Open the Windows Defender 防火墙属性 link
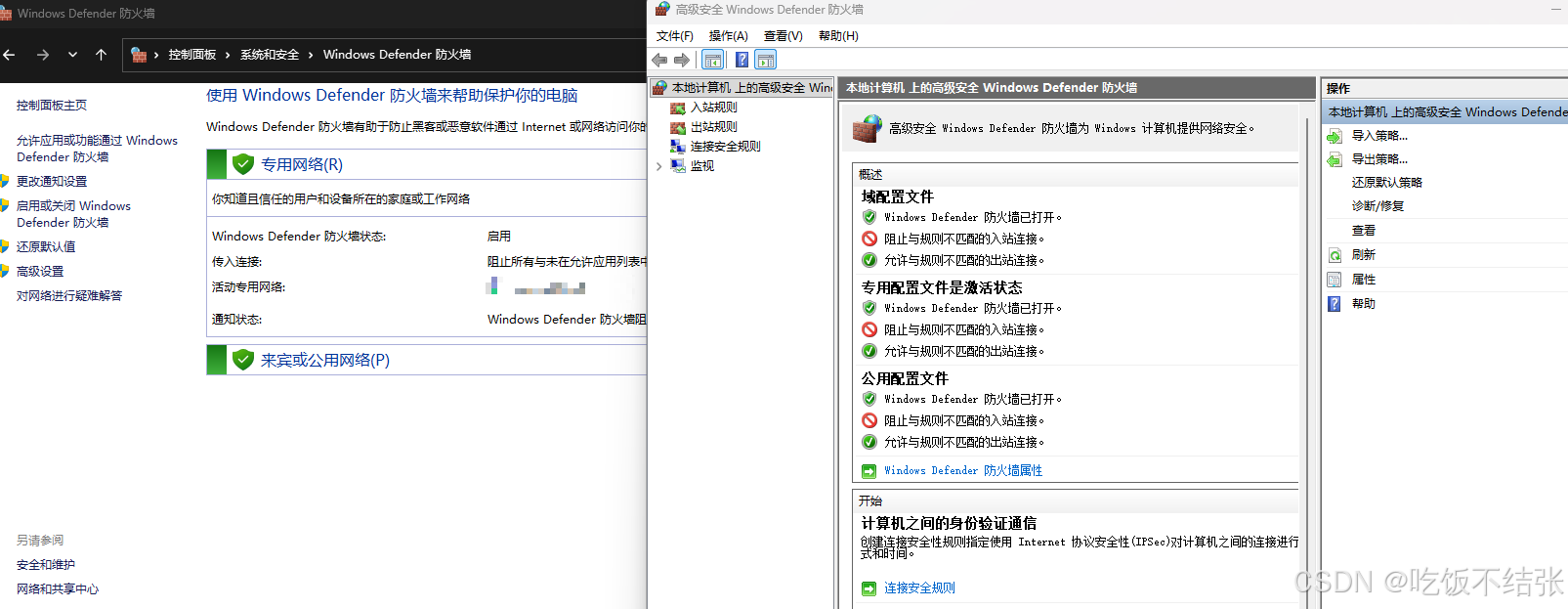The height and width of the screenshot is (609, 1568). (963, 471)
